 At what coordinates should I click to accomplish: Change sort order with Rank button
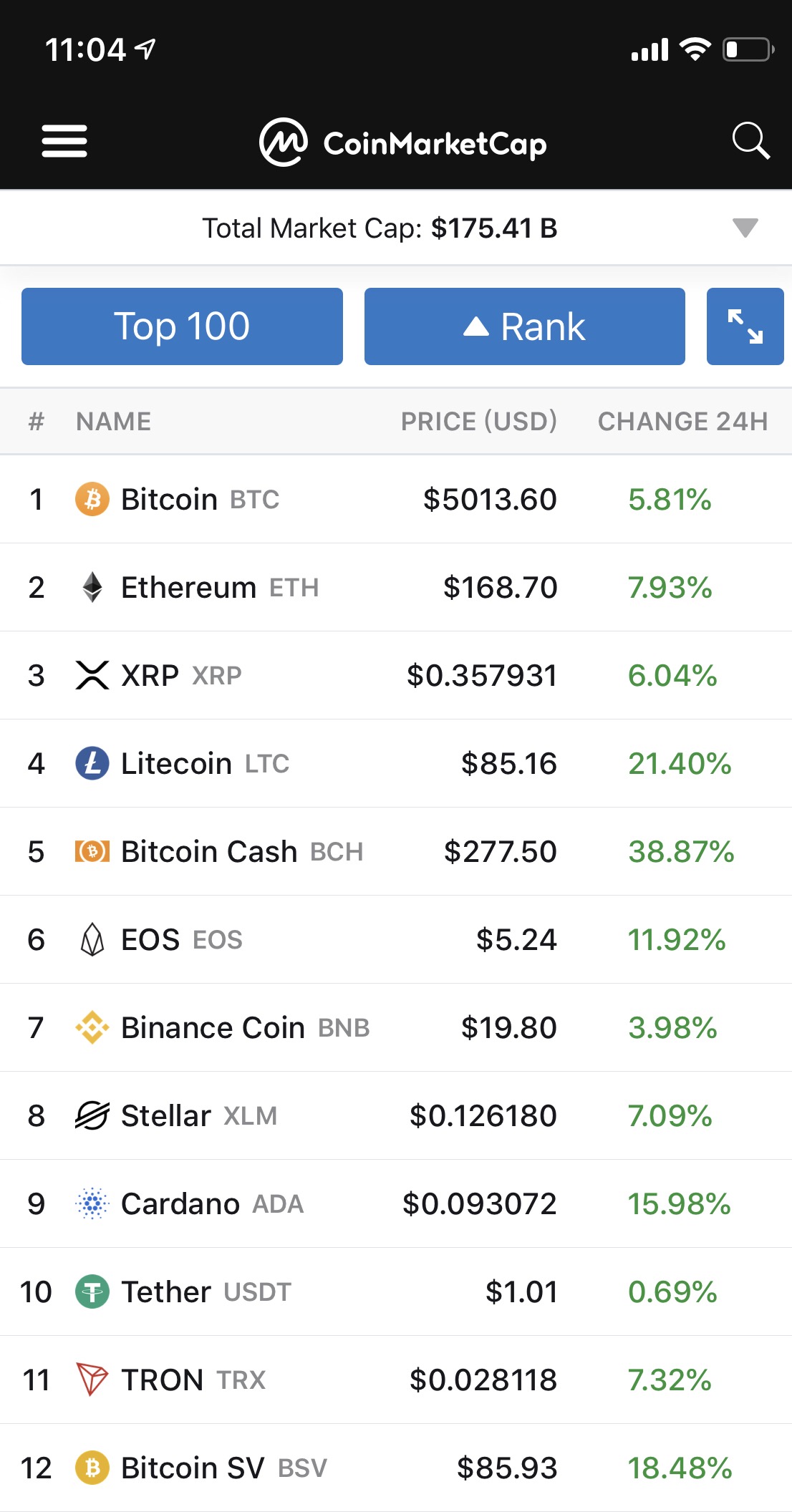point(525,326)
